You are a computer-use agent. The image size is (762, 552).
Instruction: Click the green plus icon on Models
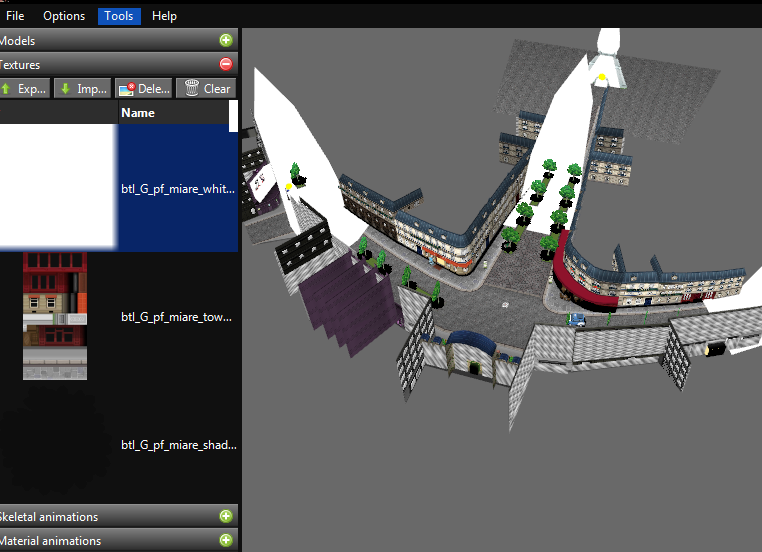point(226,40)
